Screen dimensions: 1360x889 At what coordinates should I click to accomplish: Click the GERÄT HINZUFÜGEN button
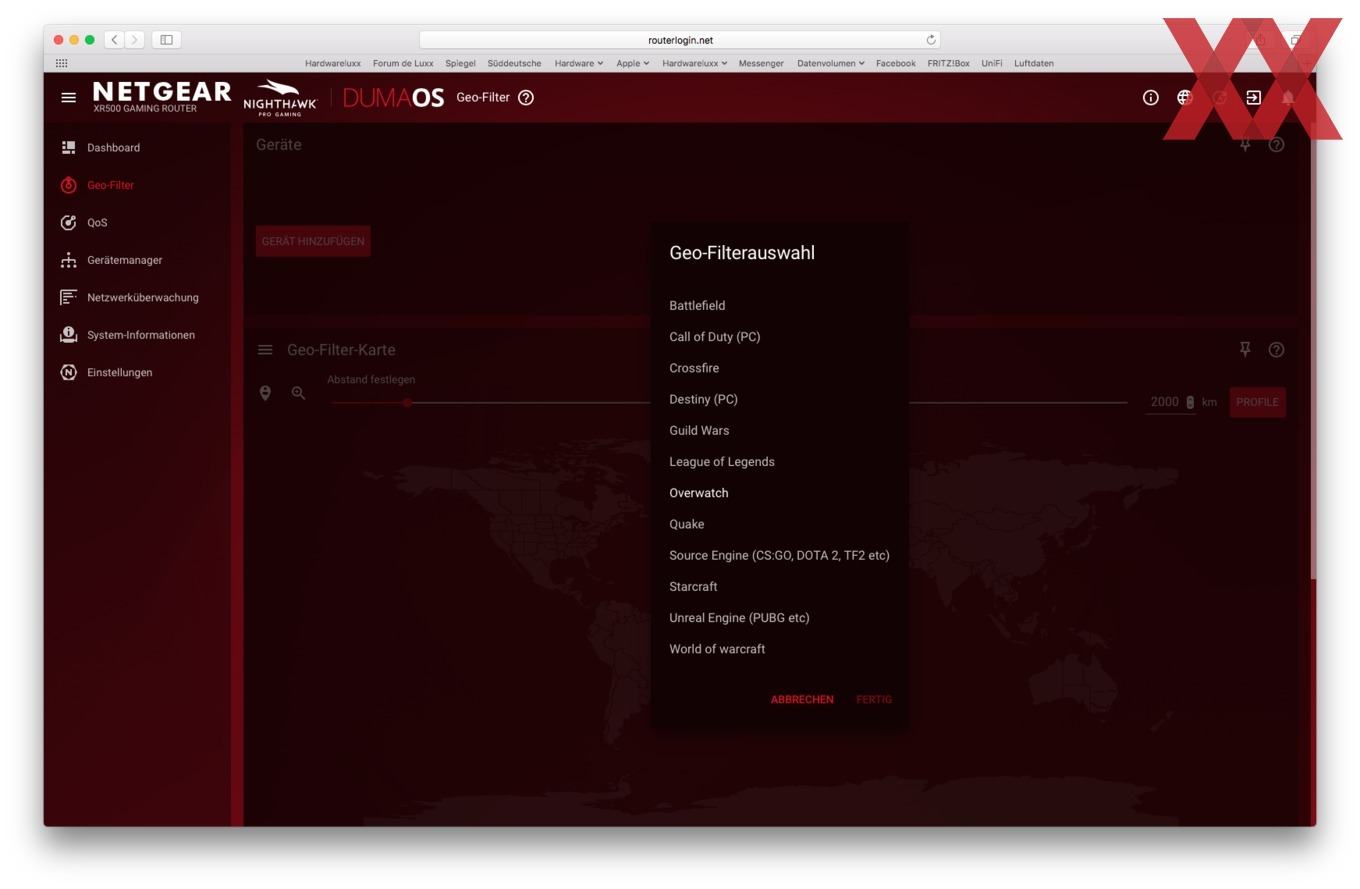pyautogui.click(x=313, y=241)
